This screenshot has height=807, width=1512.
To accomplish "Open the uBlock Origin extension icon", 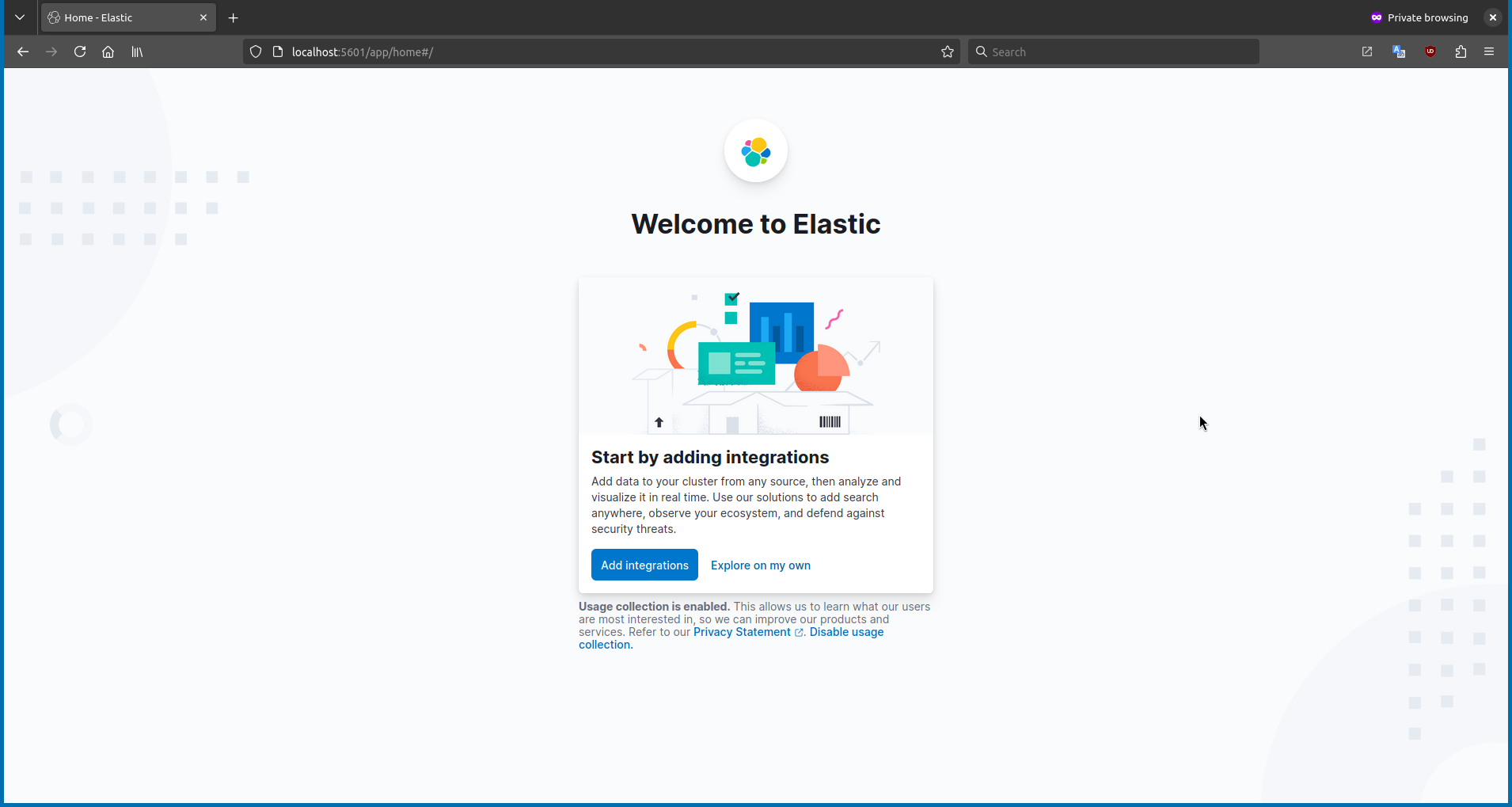I will tap(1430, 51).
